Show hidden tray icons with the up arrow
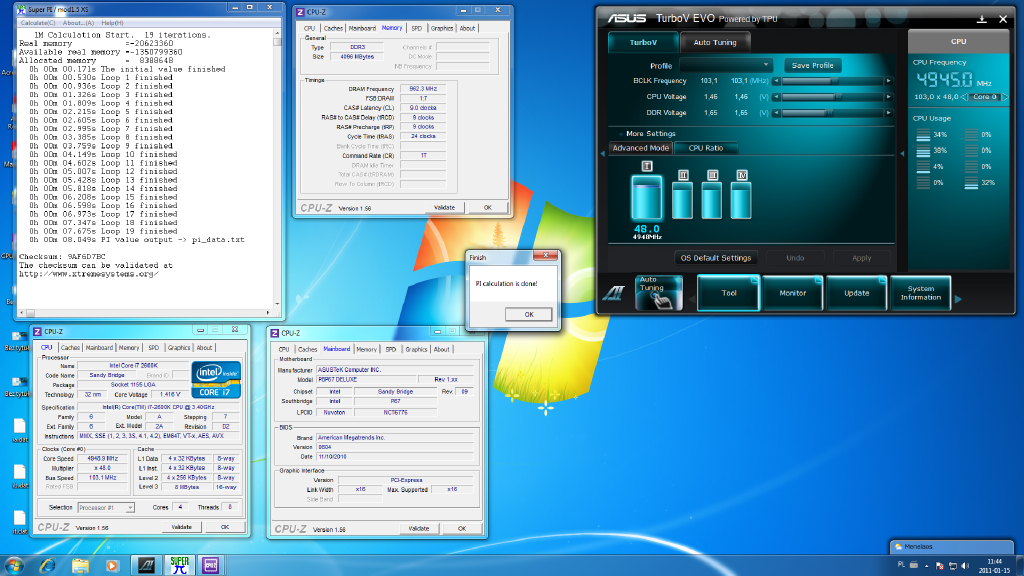 [x=926, y=566]
